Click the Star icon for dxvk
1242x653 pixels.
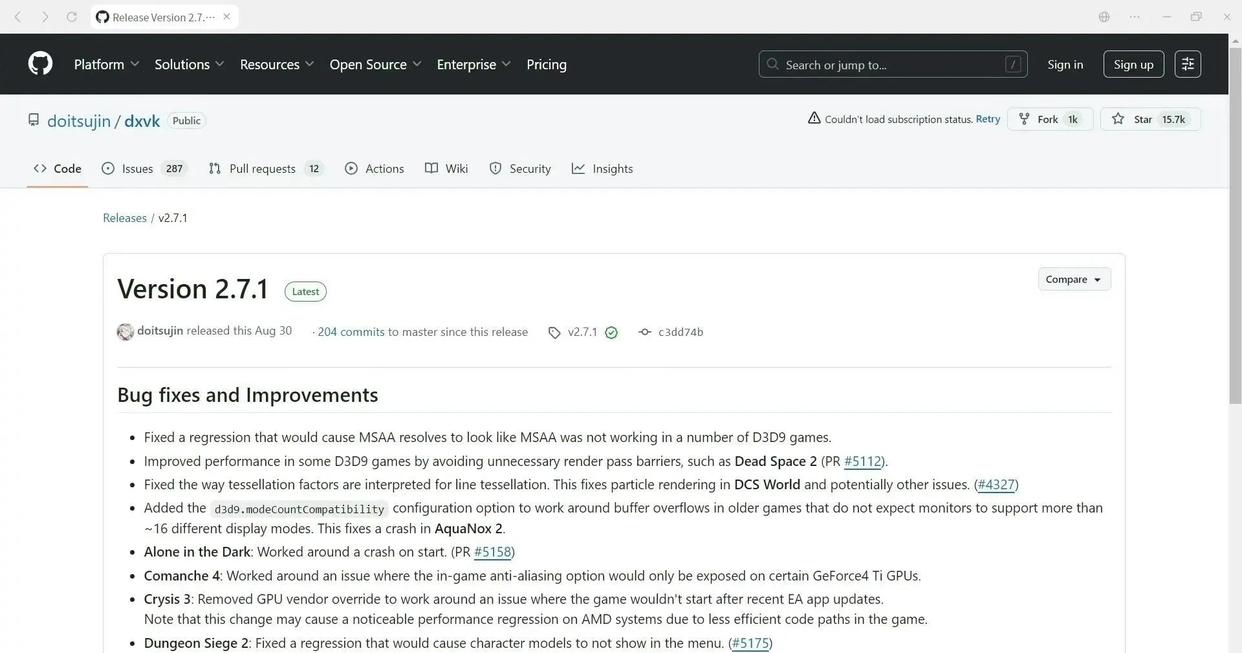coord(1118,119)
